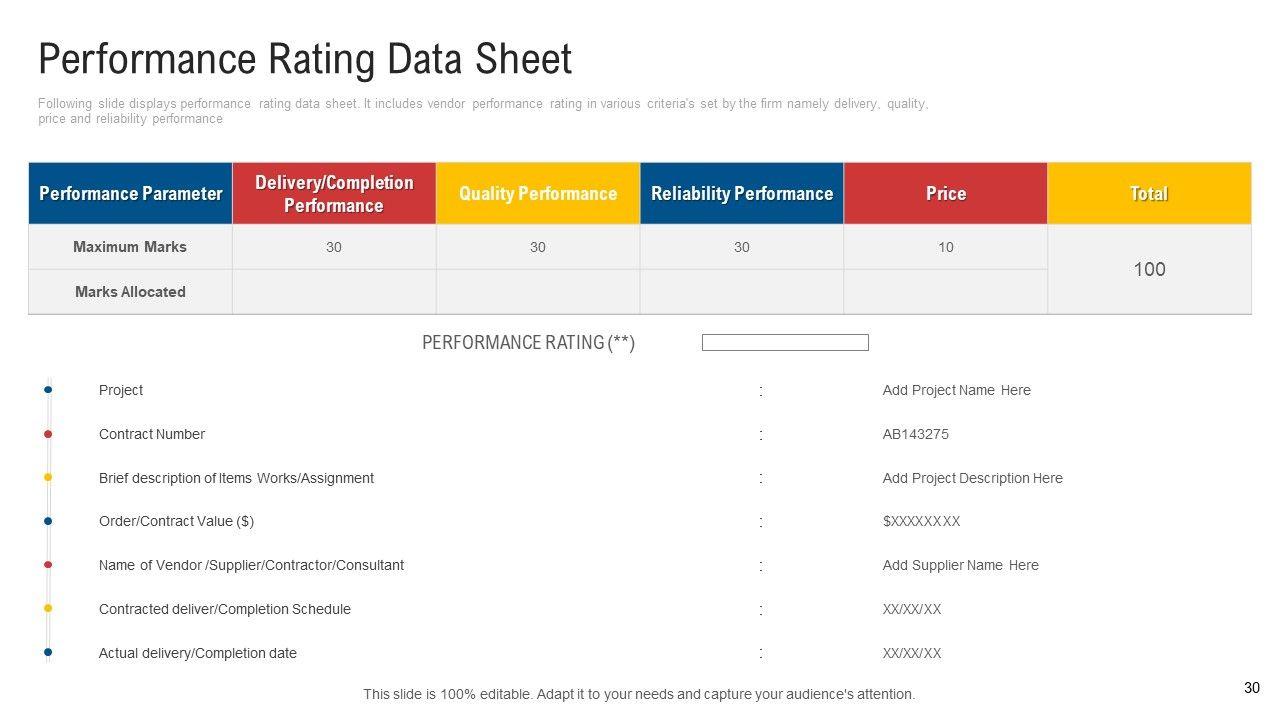The height and width of the screenshot is (720, 1280).
Task: Click the blue bullet beside Order/Contract Value
Action: 48,521
